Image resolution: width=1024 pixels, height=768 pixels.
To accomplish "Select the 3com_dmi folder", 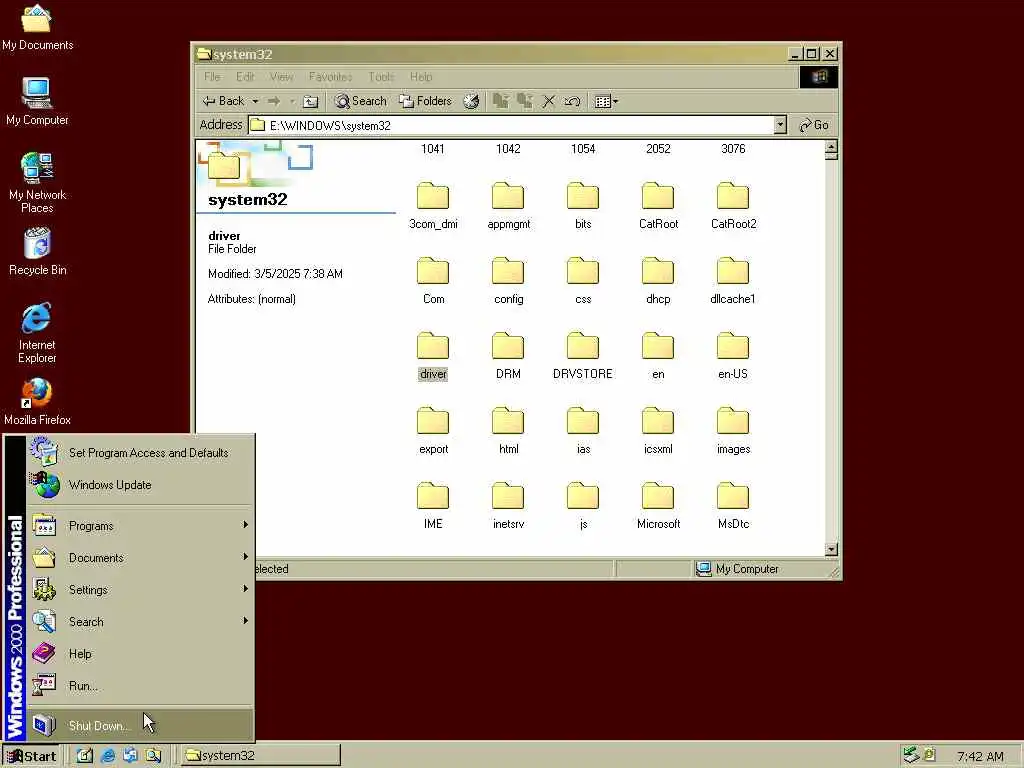I will click(433, 206).
